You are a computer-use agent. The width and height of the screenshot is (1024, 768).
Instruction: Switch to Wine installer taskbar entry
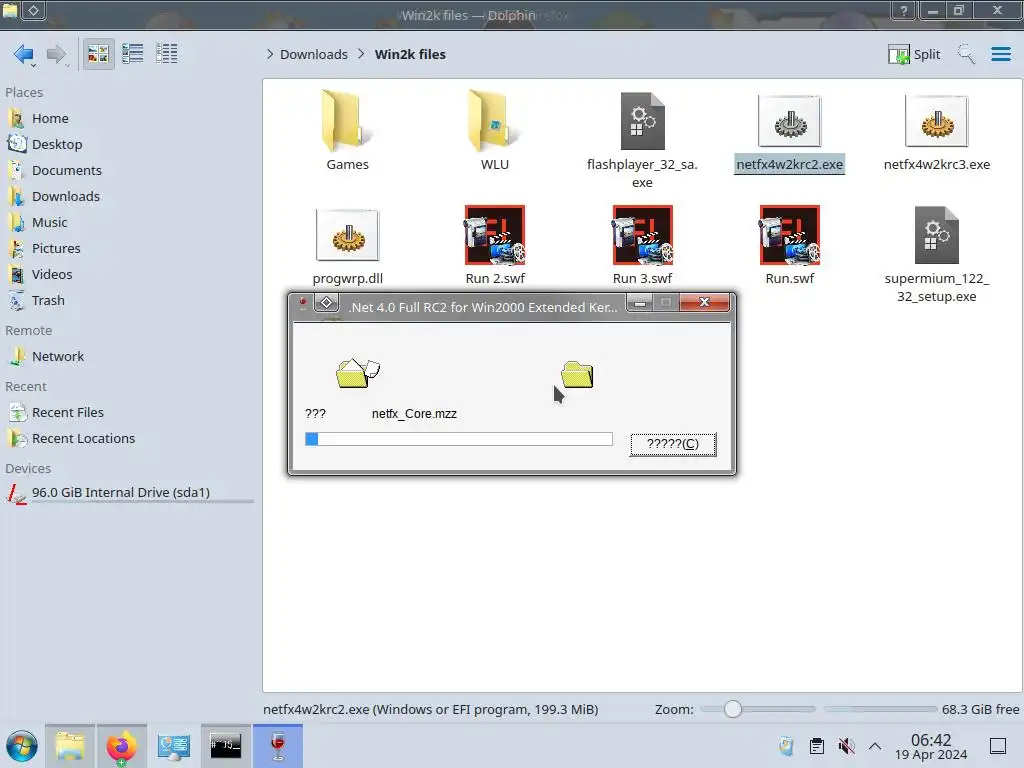[278, 746]
